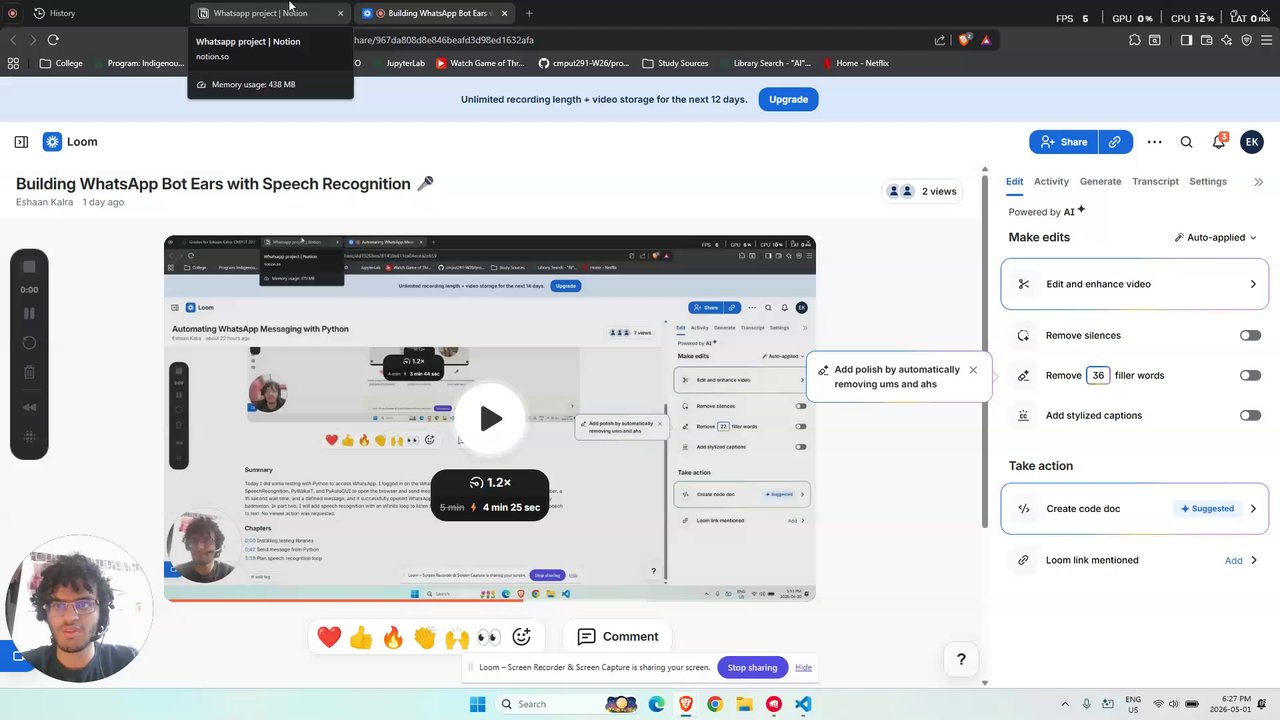Switch to the Activity tab

pyautogui.click(x=1051, y=182)
